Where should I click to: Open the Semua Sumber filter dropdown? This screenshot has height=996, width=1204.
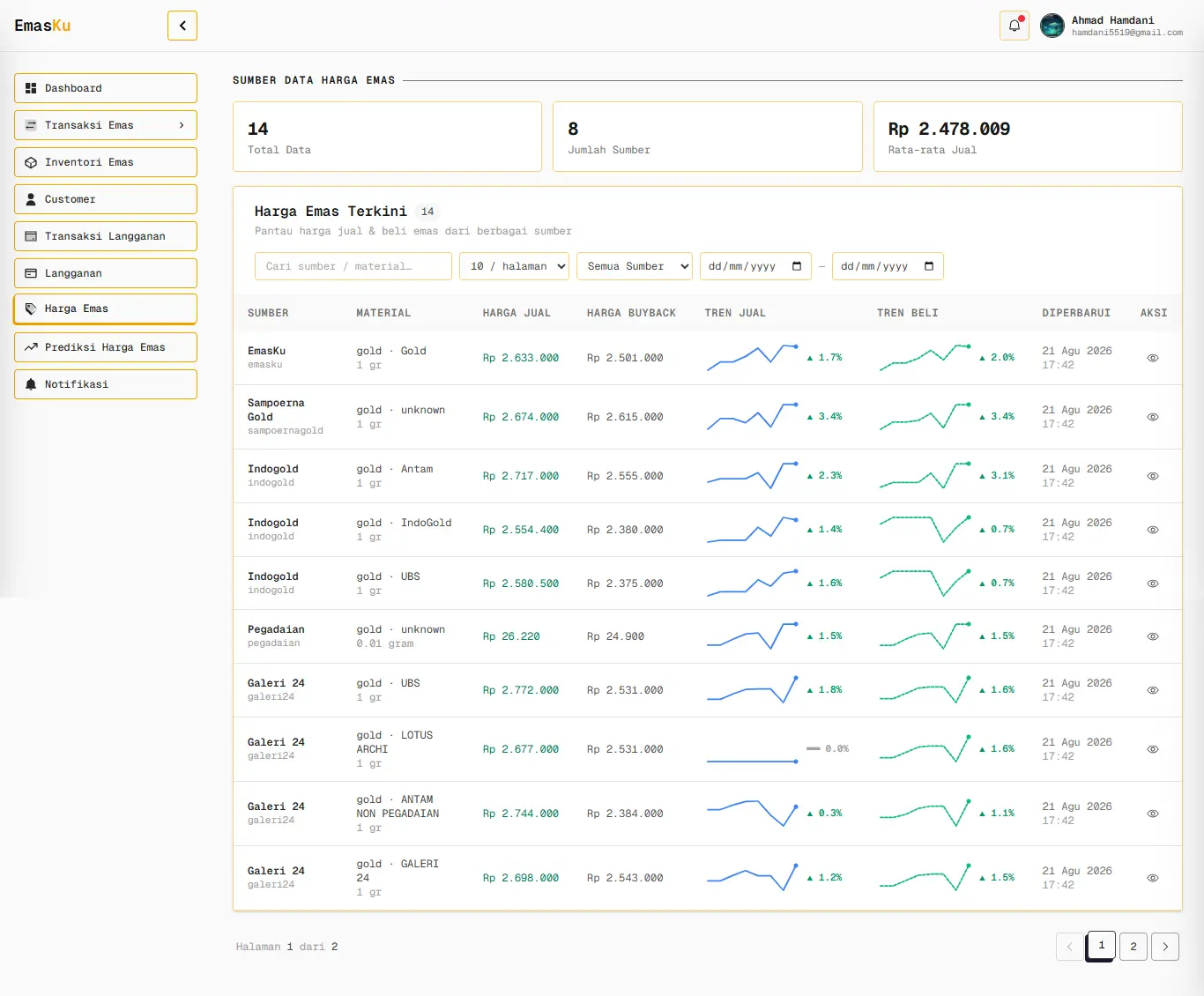pos(635,266)
